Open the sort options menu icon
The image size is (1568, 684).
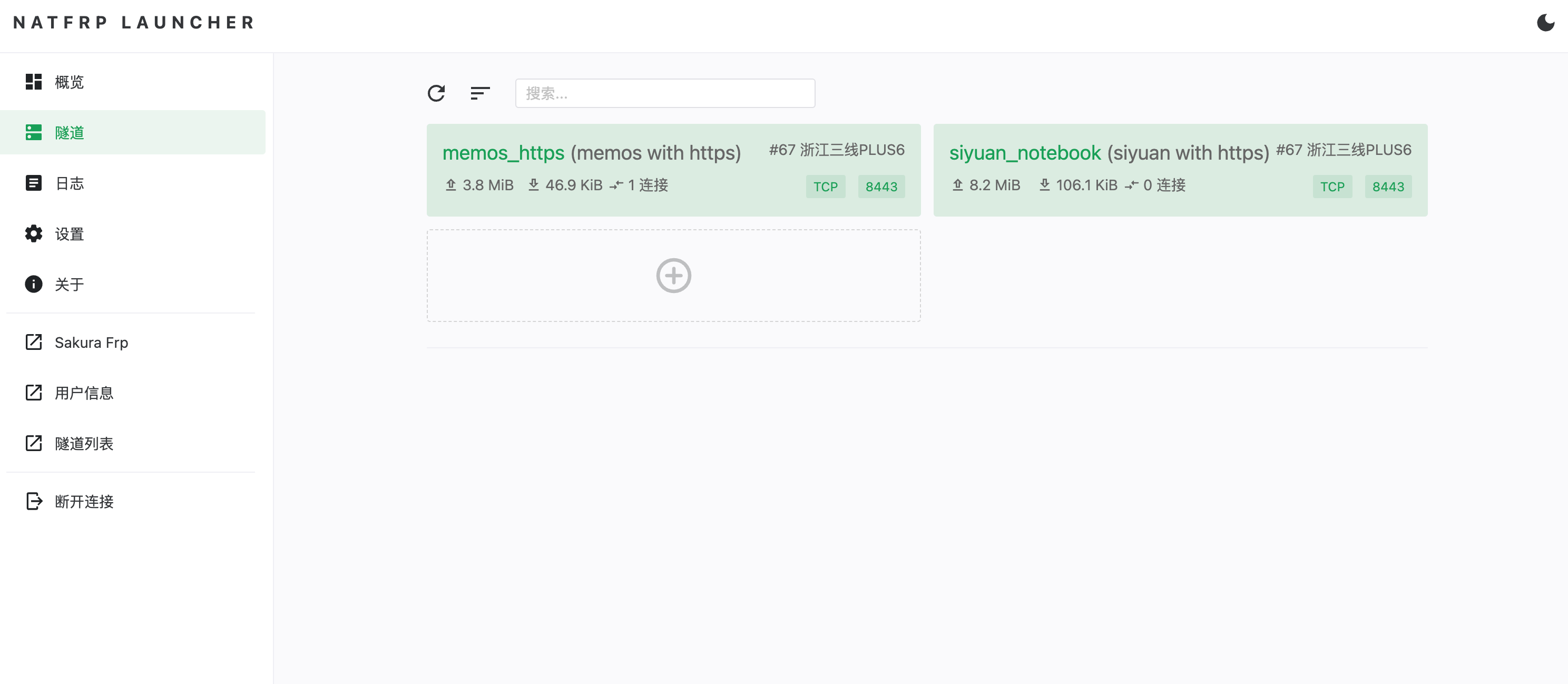click(479, 93)
